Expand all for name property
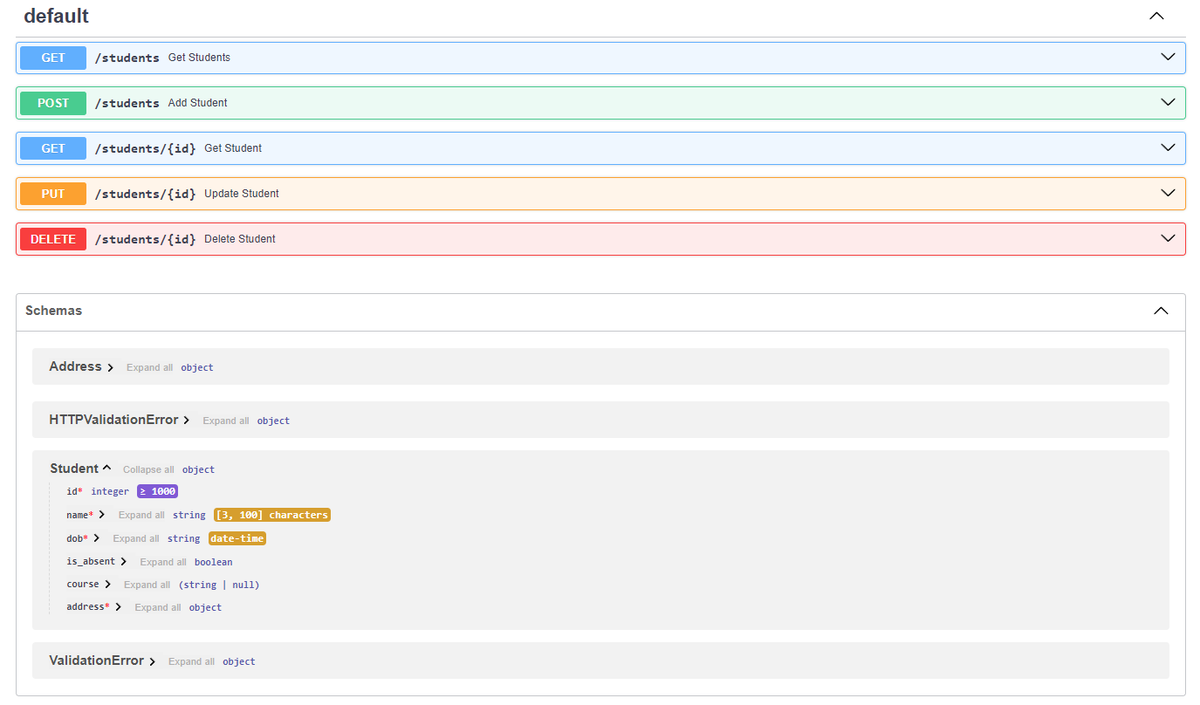Image resolution: width=1200 pixels, height=705 pixels. 141,515
